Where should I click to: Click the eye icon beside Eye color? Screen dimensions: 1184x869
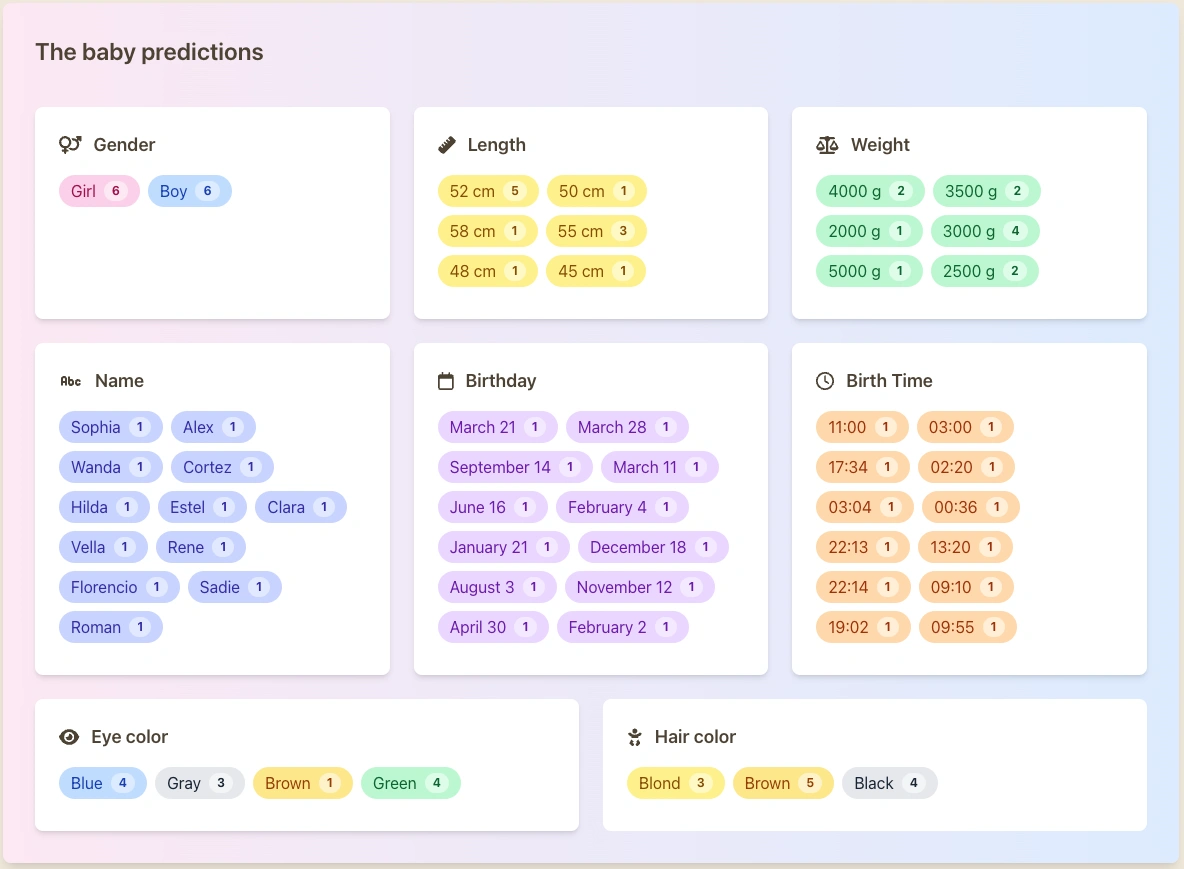pos(69,737)
